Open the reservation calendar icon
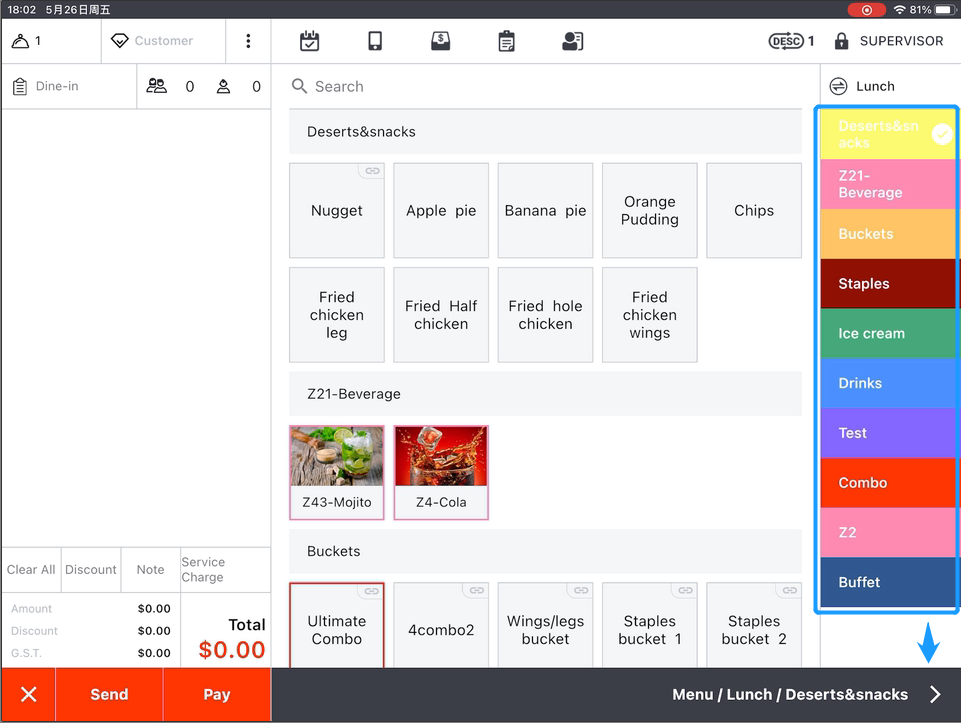The height and width of the screenshot is (723, 961). pyautogui.click(x=310, y=41)
